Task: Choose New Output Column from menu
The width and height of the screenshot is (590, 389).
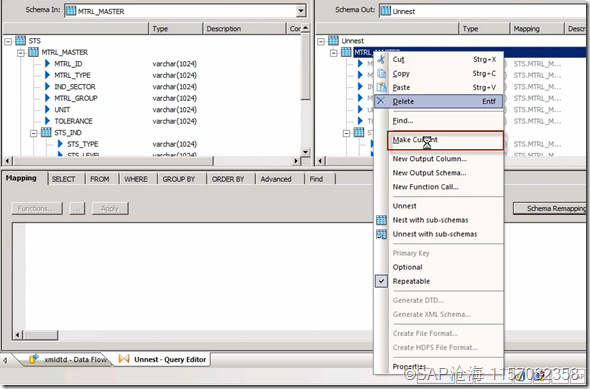Action: coord(430,159)
